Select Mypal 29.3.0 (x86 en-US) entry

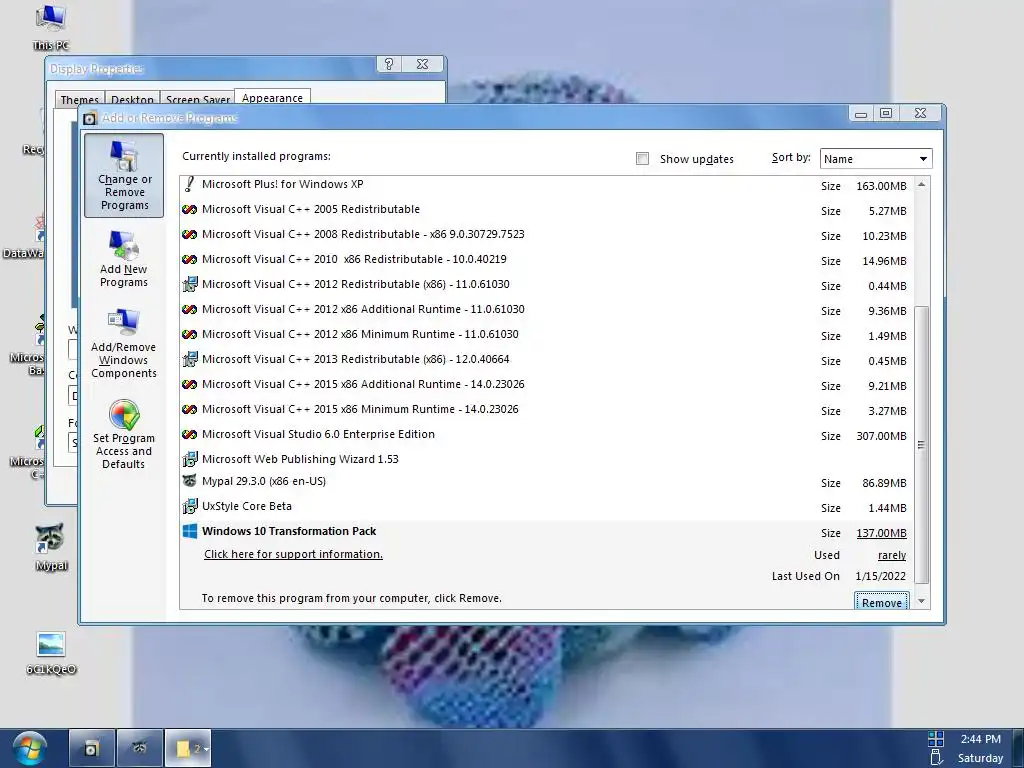pyautogui.click(x=547, y=481)
